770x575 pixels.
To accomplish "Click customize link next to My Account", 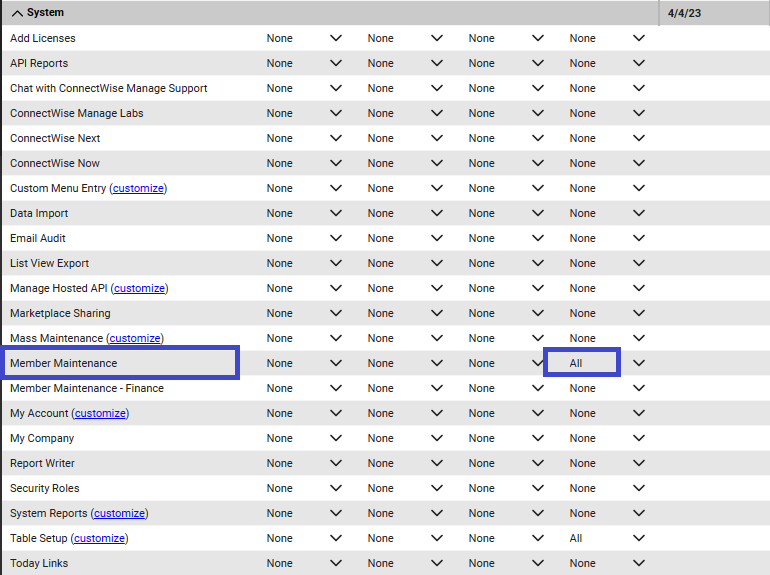I will (100, 413).
